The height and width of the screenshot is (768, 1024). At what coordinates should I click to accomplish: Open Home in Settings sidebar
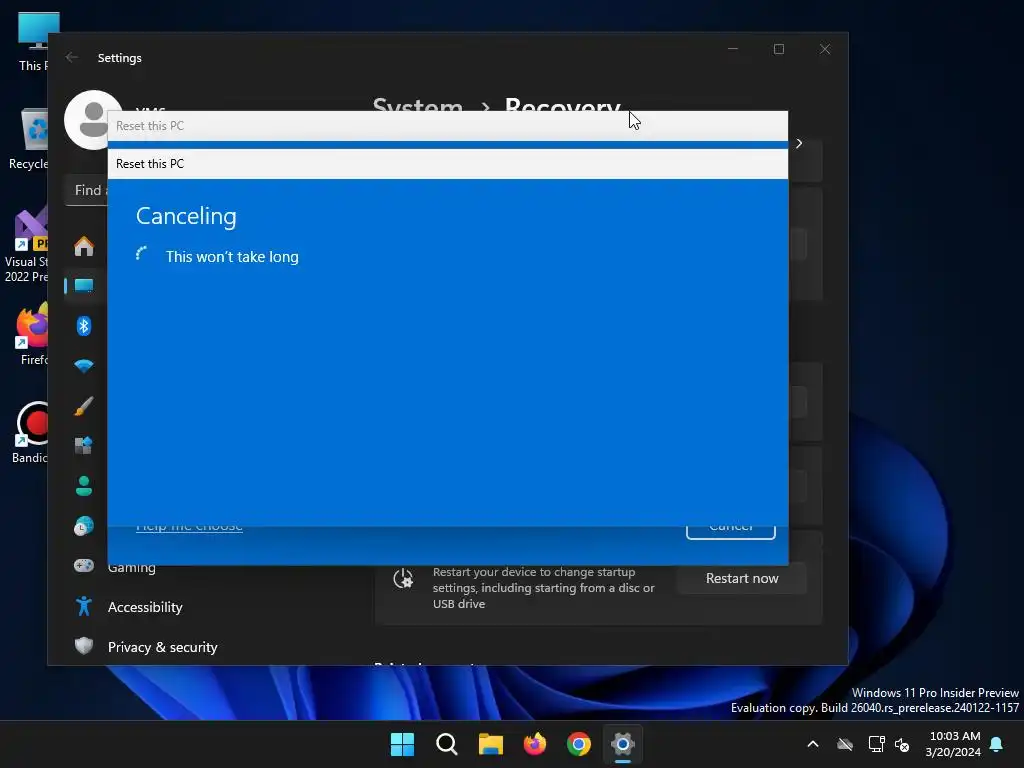pos(84,246)
